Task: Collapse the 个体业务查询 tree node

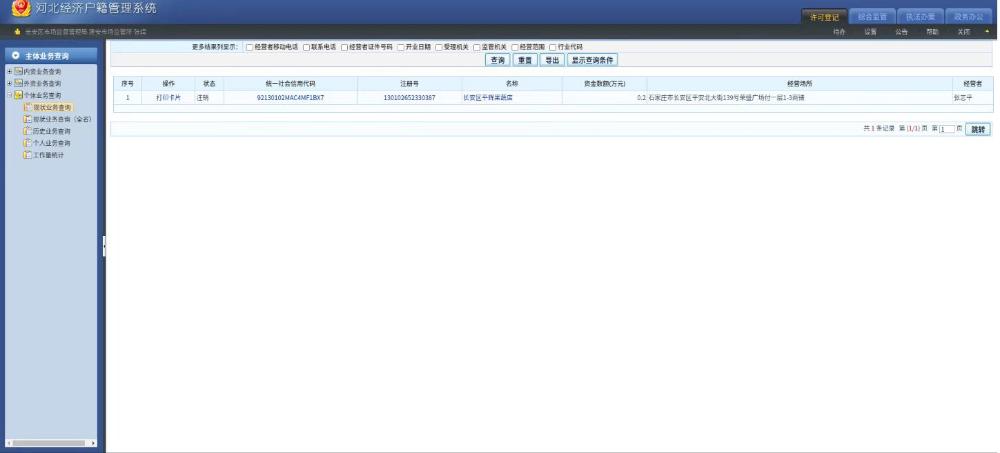Action: point(9,95)
